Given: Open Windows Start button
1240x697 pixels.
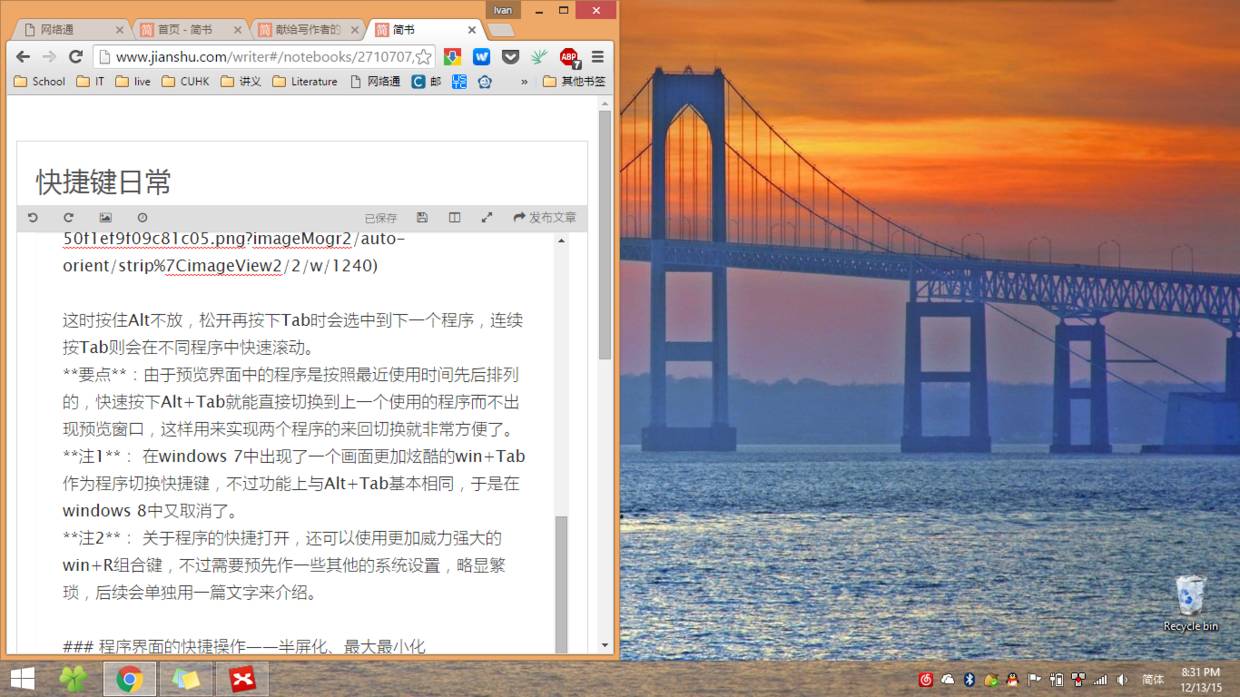Looking at the screenshot, I should tap(22, 679).
